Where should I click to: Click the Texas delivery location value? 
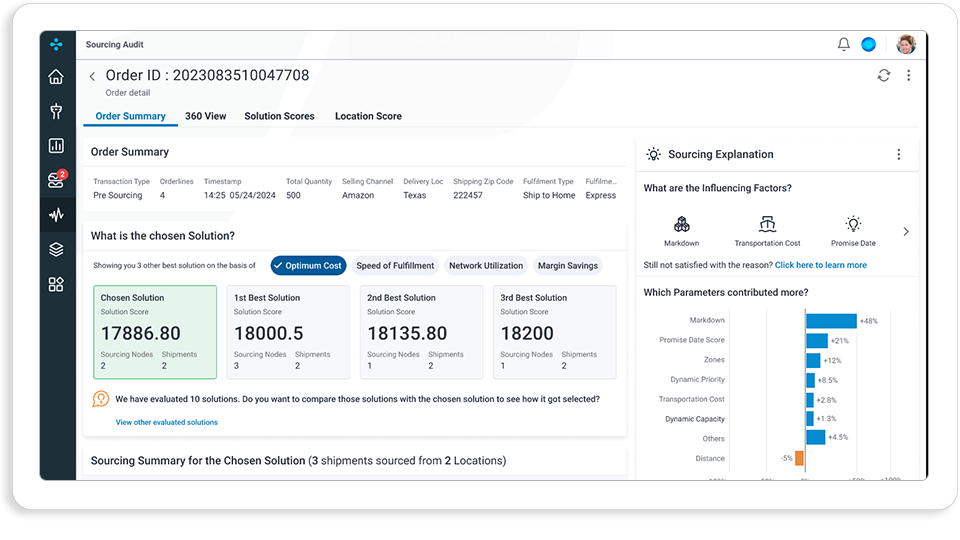coord(414,195)
